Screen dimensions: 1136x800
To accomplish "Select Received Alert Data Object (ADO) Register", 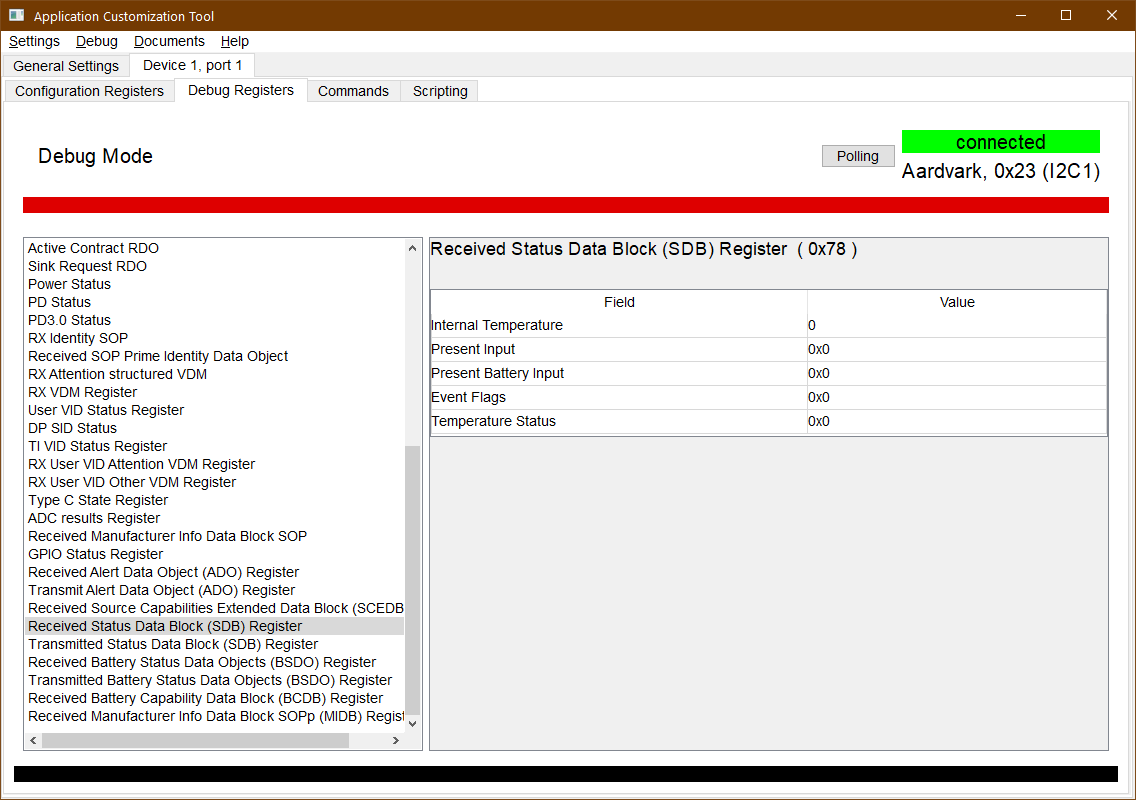I will pyautogui.click(x=214, y=572).
